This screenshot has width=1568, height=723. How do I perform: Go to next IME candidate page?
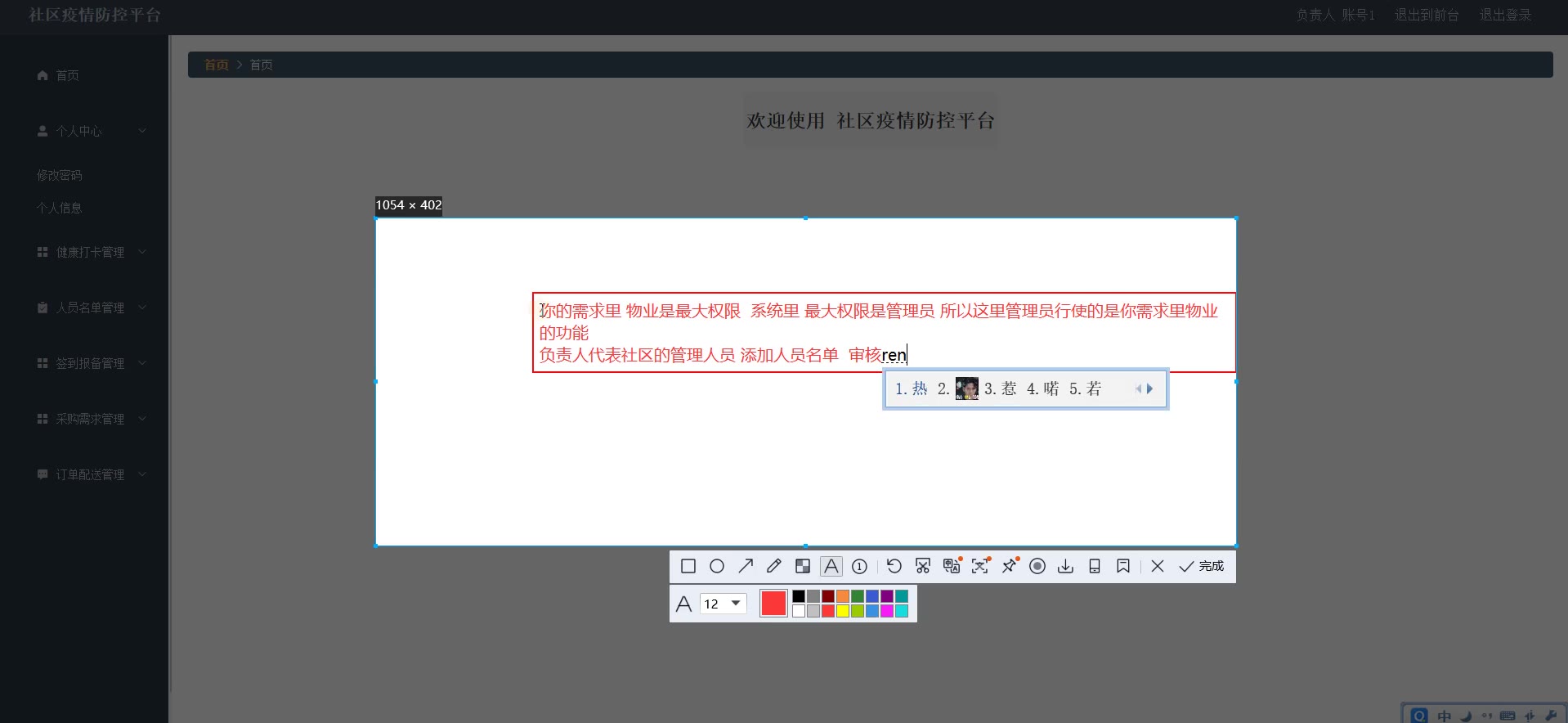click(1150, 388)
